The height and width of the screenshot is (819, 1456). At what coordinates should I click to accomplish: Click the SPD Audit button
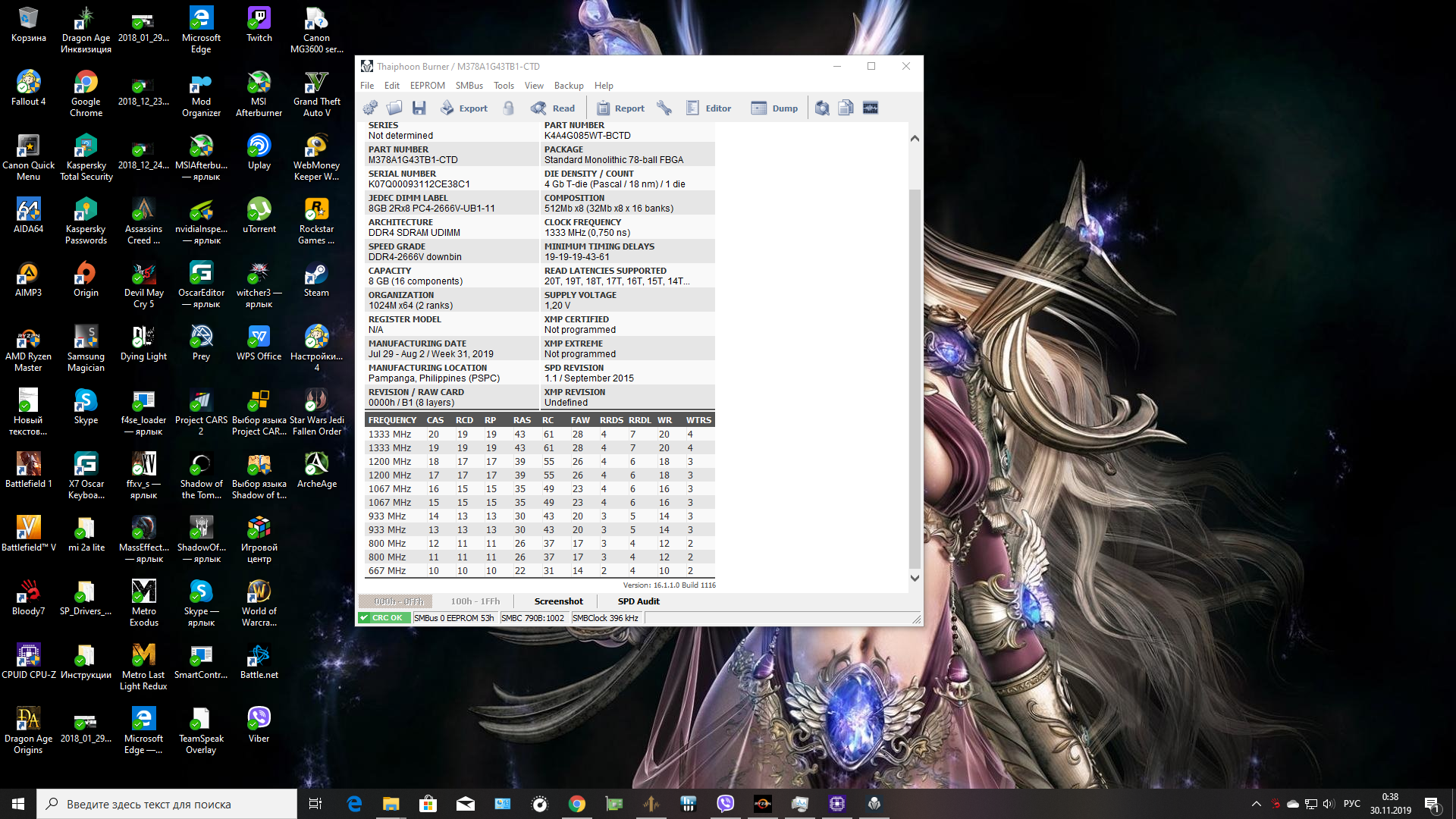639,601
